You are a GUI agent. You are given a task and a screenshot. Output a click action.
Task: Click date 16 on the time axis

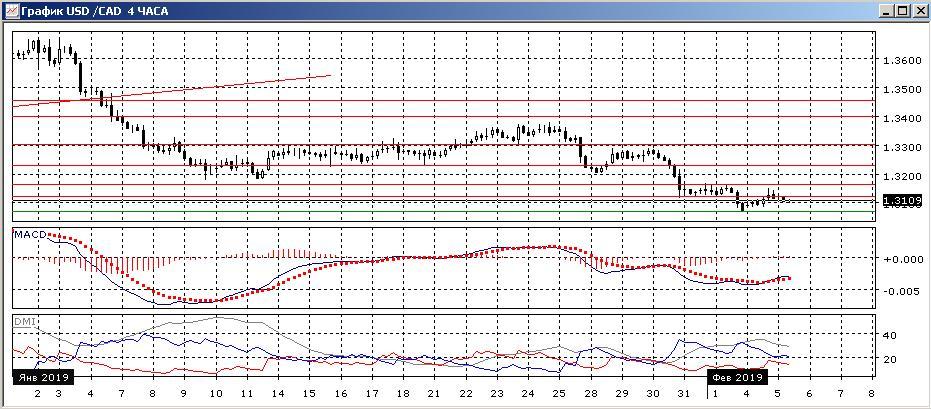coord(340,394)
